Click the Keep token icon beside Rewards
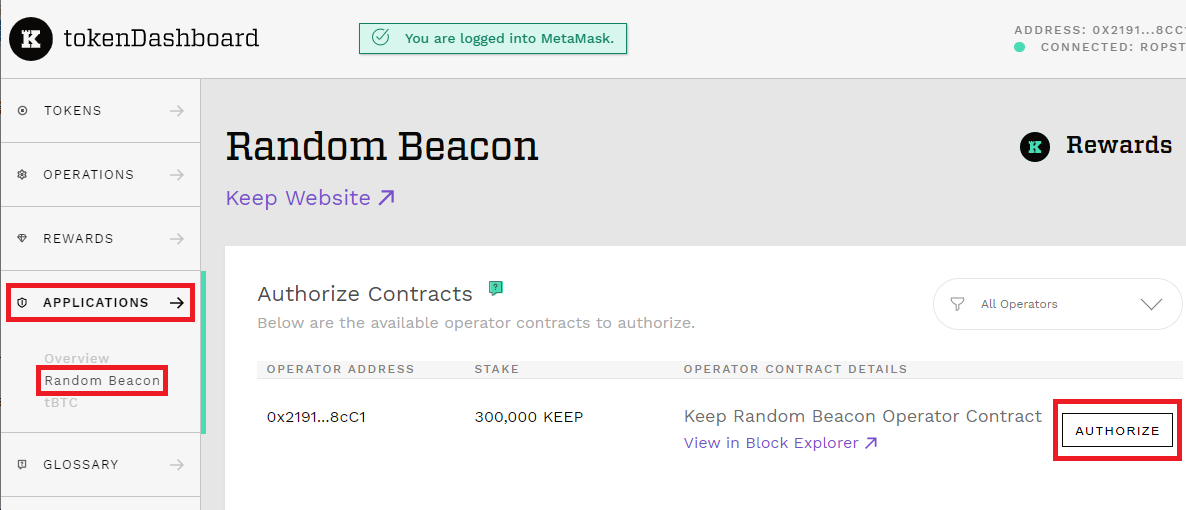The width and height of the screenshot is (1186, 510). (1035, 147)
